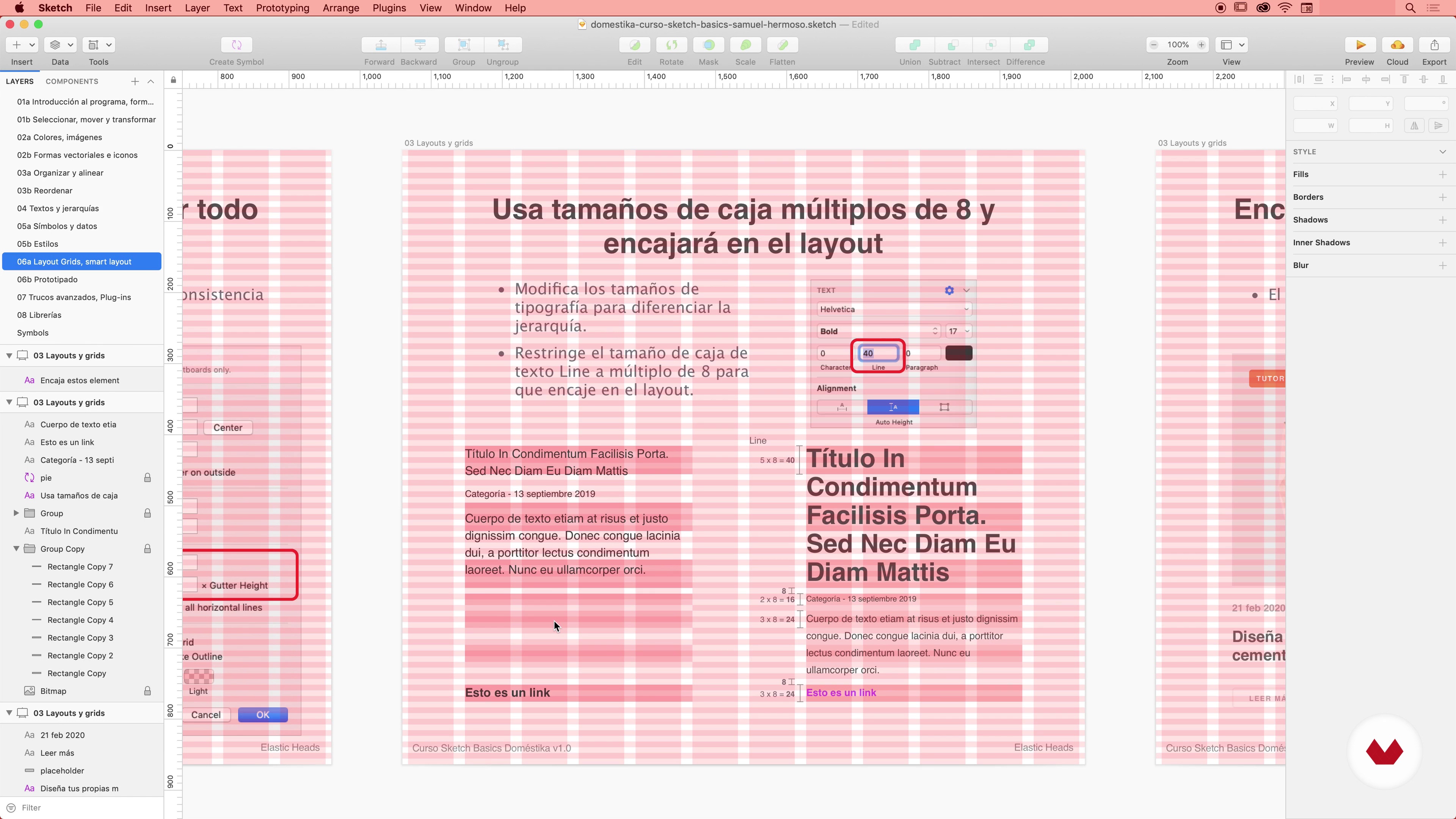Zoom out with the minus button
This screenshot has height=819, width=1456.
click(1154, 45)
